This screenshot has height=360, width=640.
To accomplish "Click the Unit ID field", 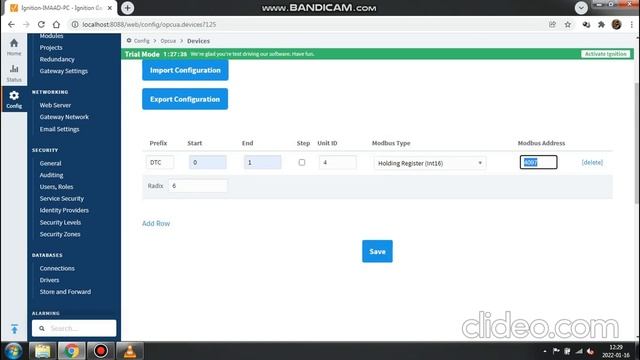I will click(x=337, y=162).
